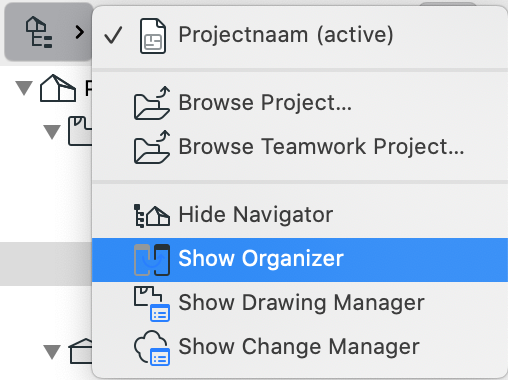Click the Show Organizer dual-panel icon

(152, 260)
